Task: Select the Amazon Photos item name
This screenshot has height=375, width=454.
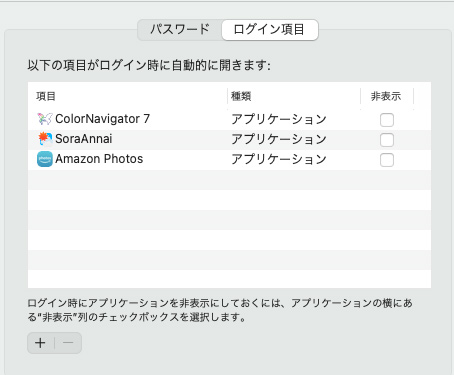Action: coord(99,159)
